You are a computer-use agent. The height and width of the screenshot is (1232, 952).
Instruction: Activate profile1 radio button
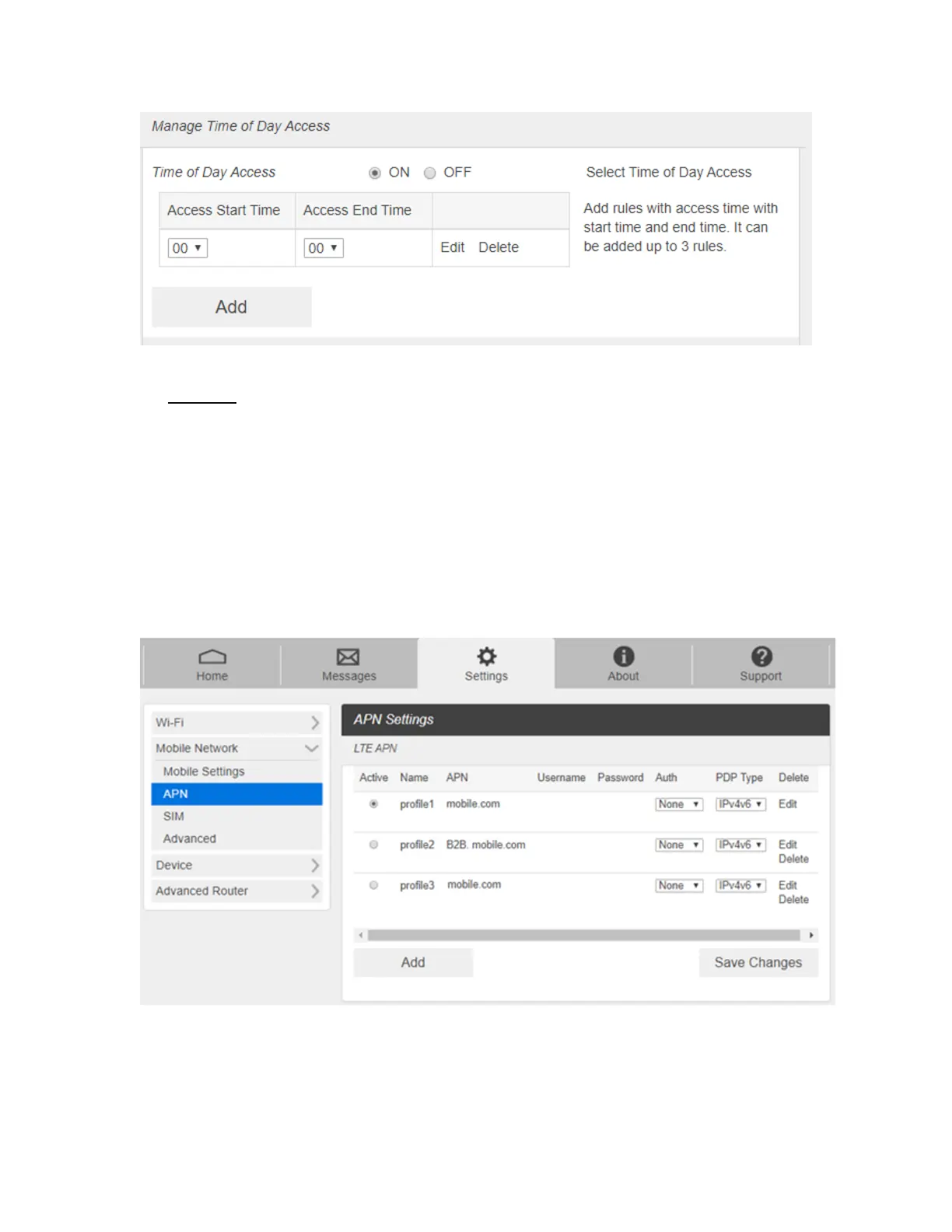373,804
